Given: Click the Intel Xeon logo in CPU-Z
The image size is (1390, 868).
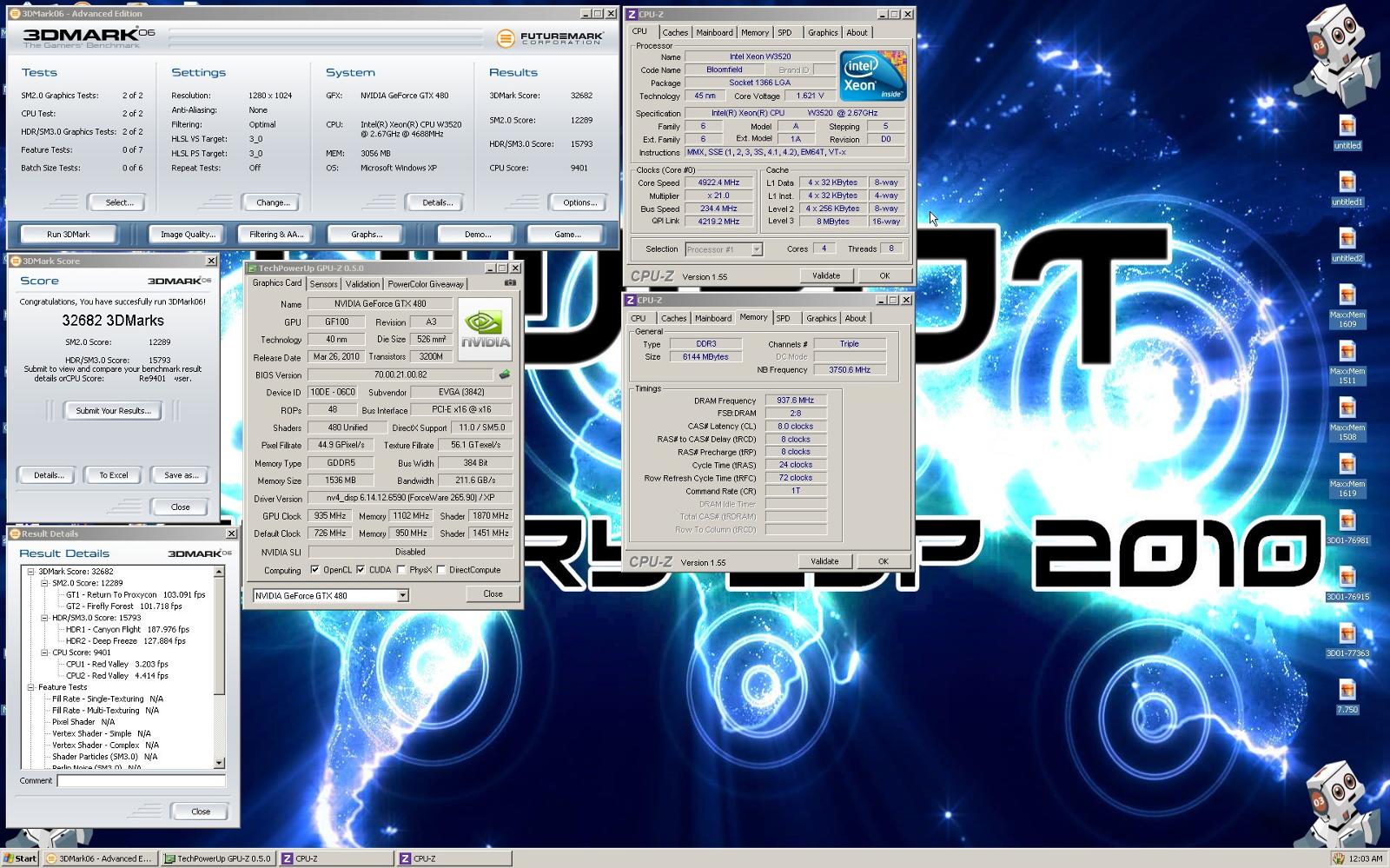Looking at the screenshot, I should [x=873, y=76].
